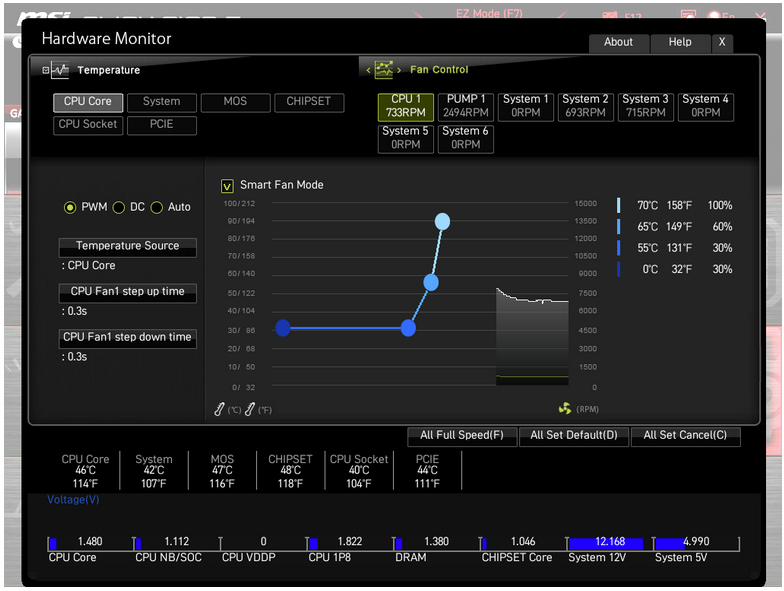Click the CPU Core 46°C reading

[86, 471]
